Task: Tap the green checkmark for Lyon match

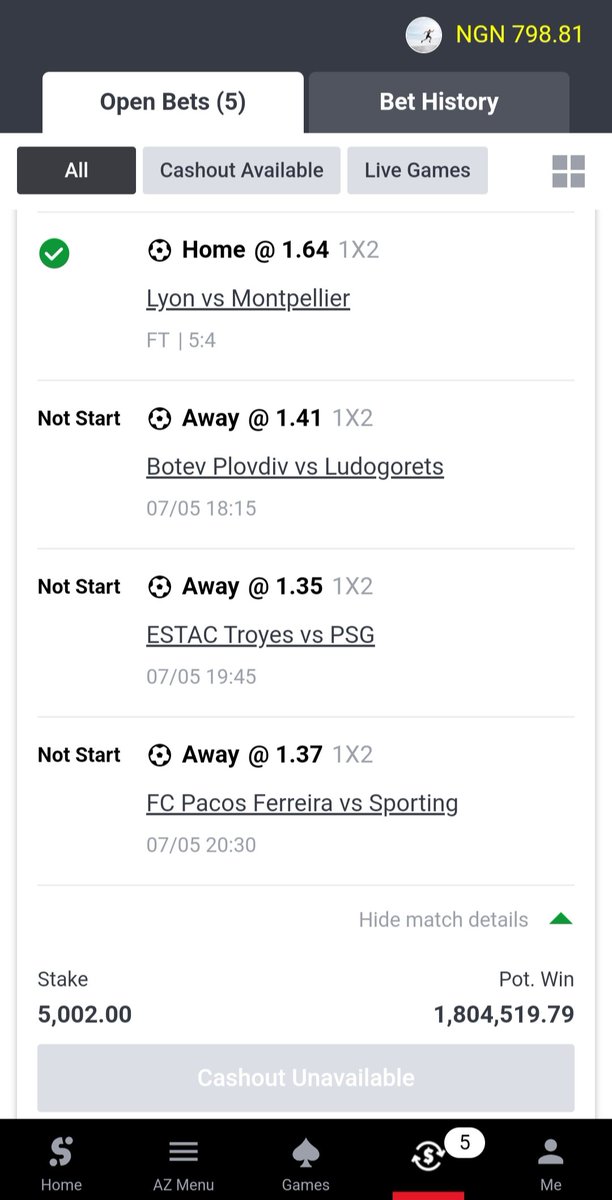Action: [54, 254]
